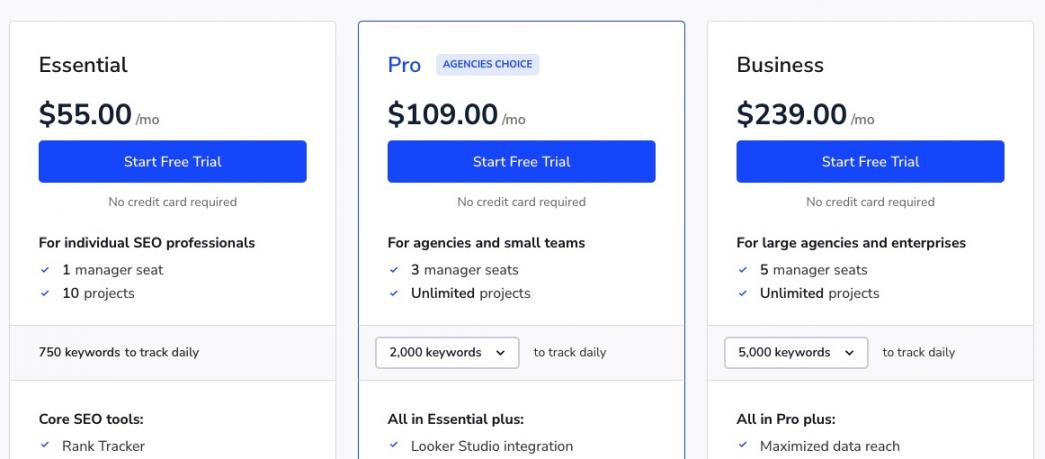The image size is (1045, 459).
Task: Start Free Trial for Business plan
Action: [870, 162]
